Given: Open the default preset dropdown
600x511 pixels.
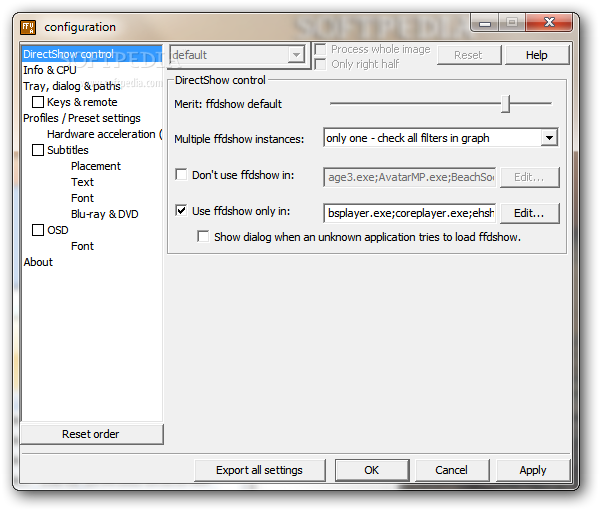Looking at the screenshot, I should (x=238, y=55).
